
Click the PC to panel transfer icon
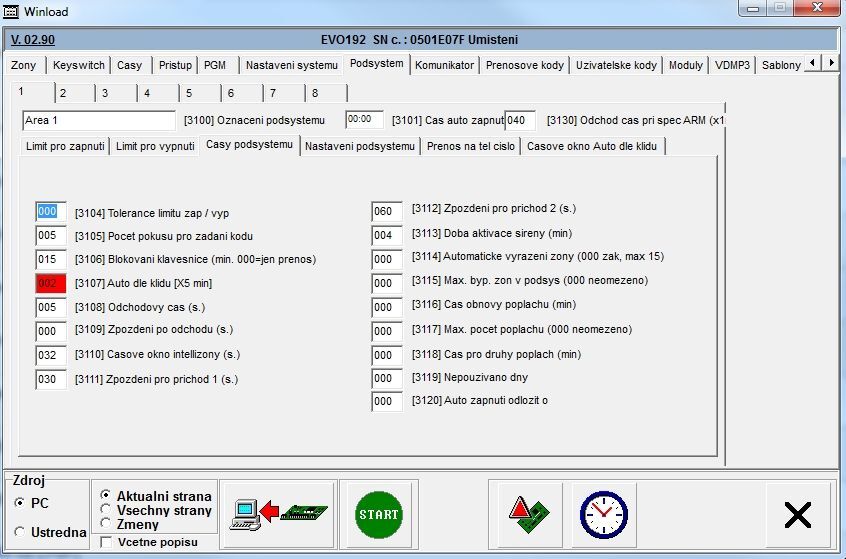coord(278,514)
